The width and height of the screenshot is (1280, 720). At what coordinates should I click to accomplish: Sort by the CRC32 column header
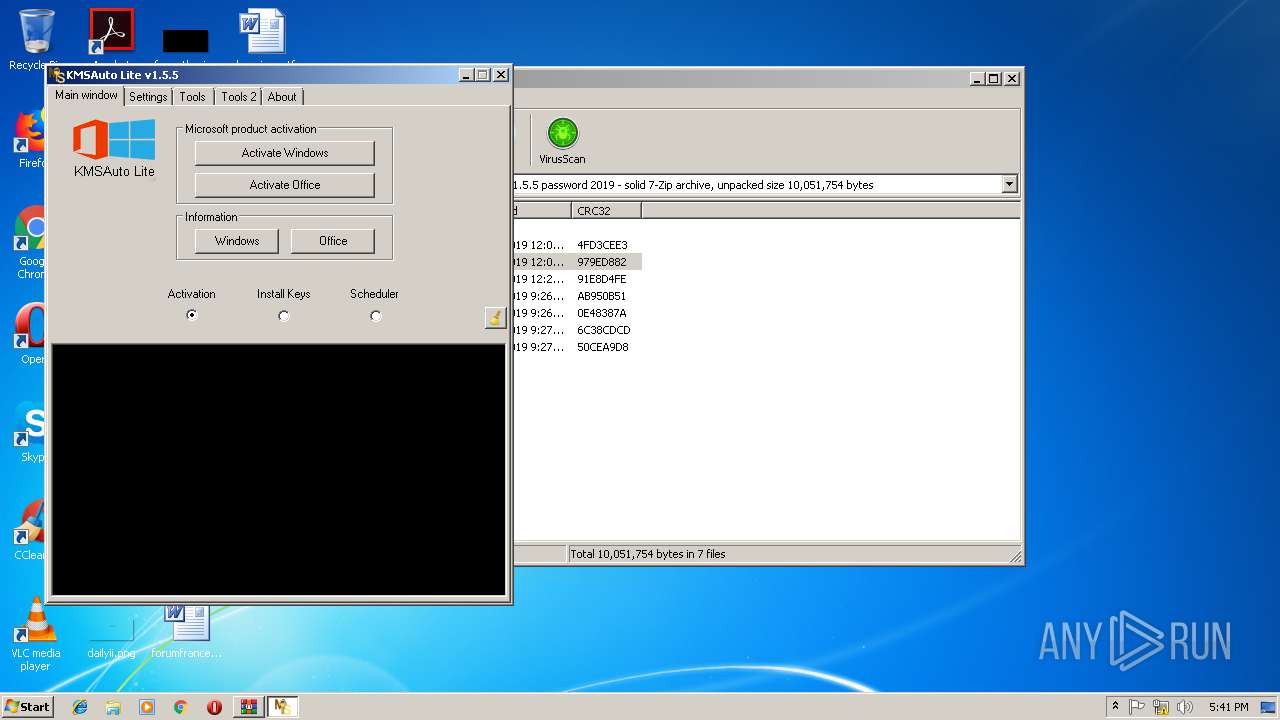point(606,210)
